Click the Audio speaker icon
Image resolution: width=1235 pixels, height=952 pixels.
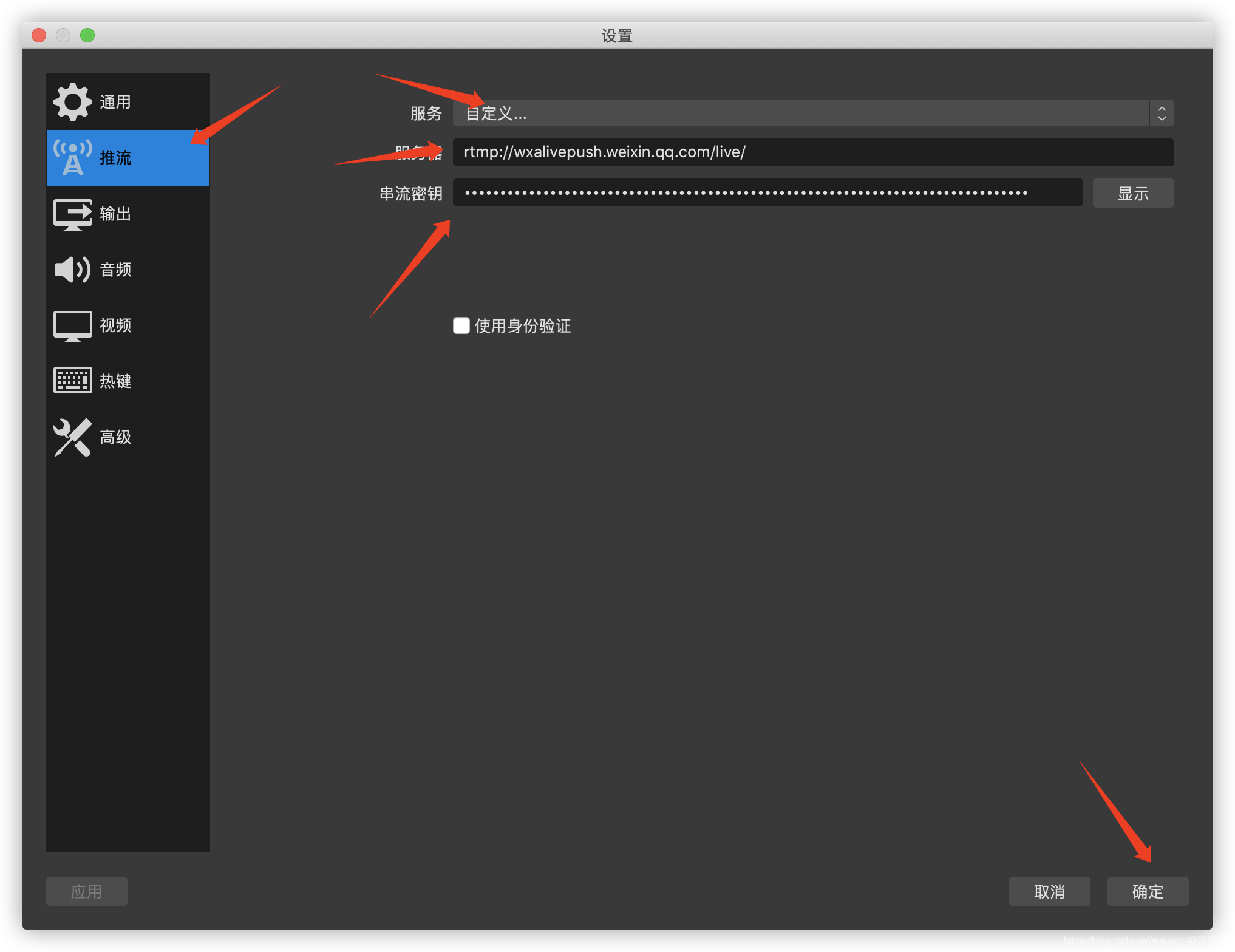72,269
